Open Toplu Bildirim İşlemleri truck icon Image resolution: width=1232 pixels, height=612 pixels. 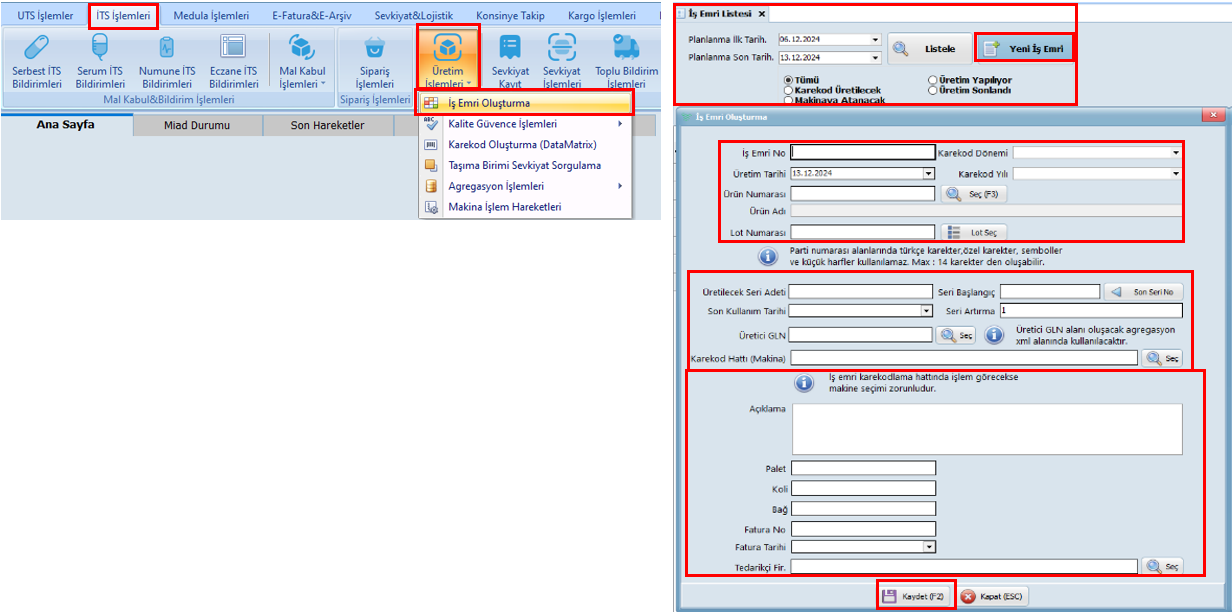click(x=627, y=47)
